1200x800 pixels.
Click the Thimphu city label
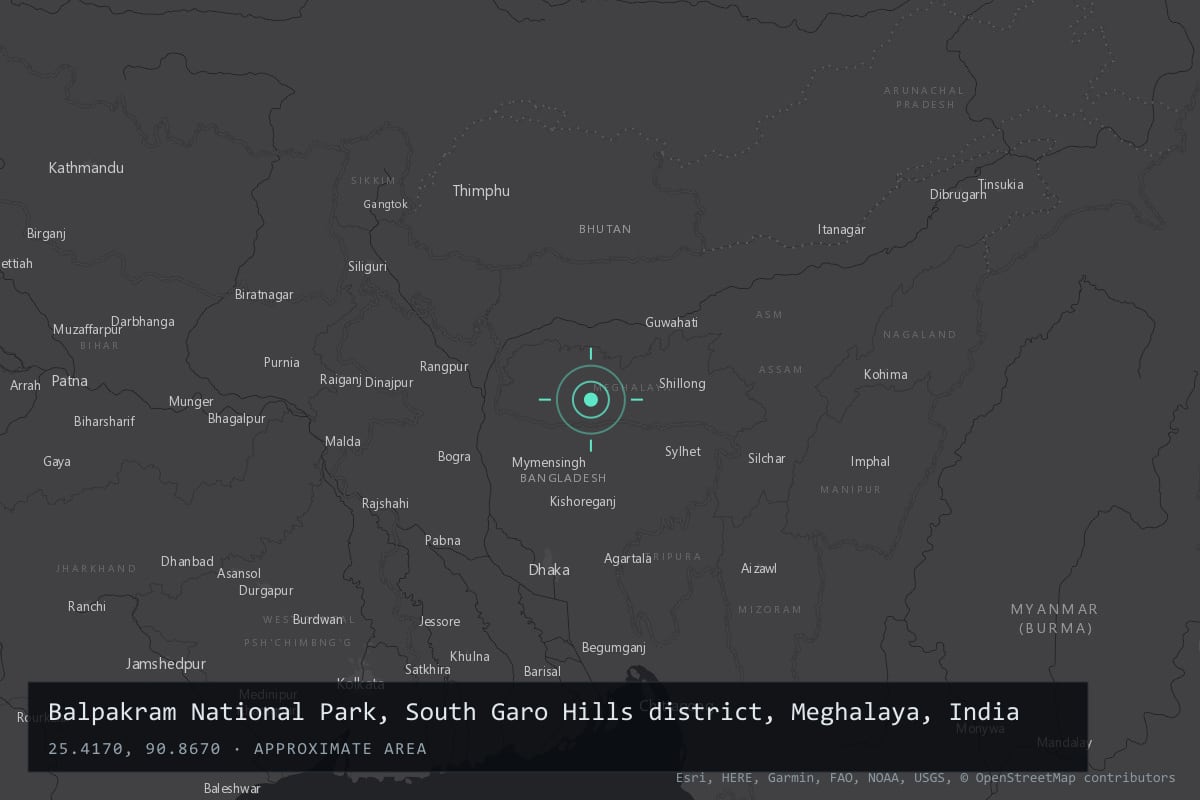481,191
